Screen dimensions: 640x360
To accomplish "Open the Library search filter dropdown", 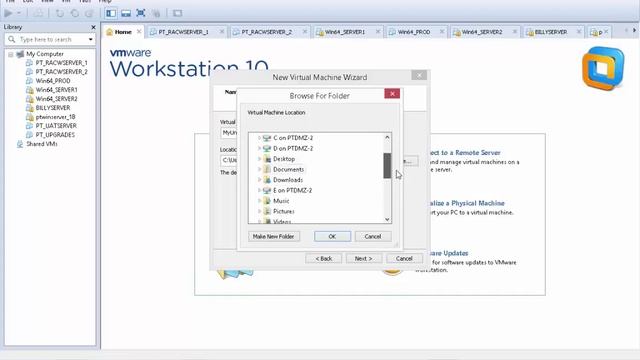I will (x=91, y=40).
